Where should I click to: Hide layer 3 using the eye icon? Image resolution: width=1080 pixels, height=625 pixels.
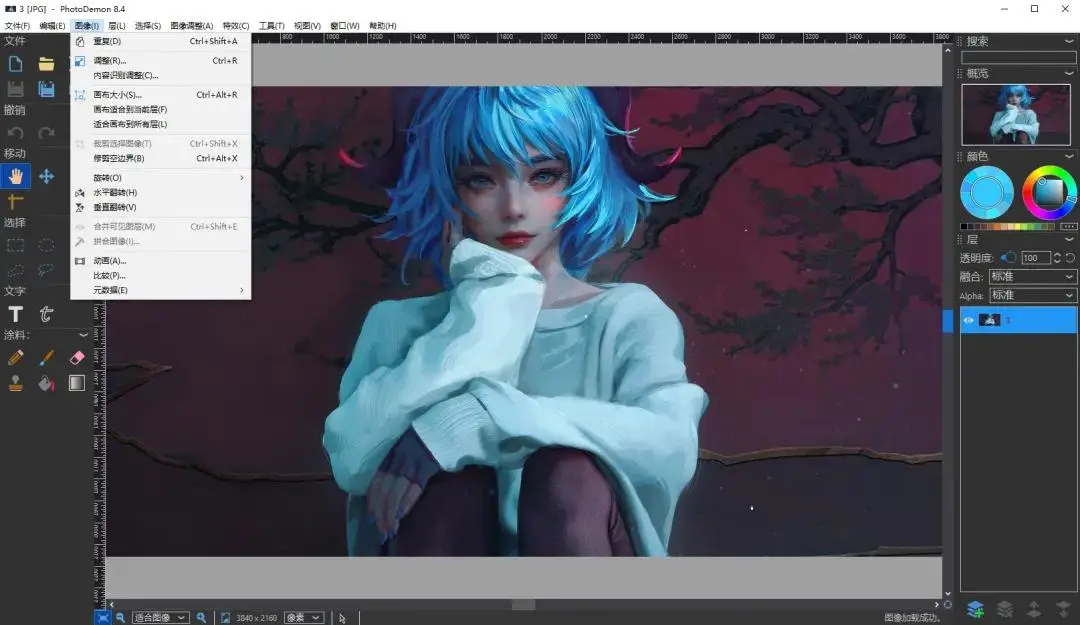pyautogui.click(x=968, y=320)
